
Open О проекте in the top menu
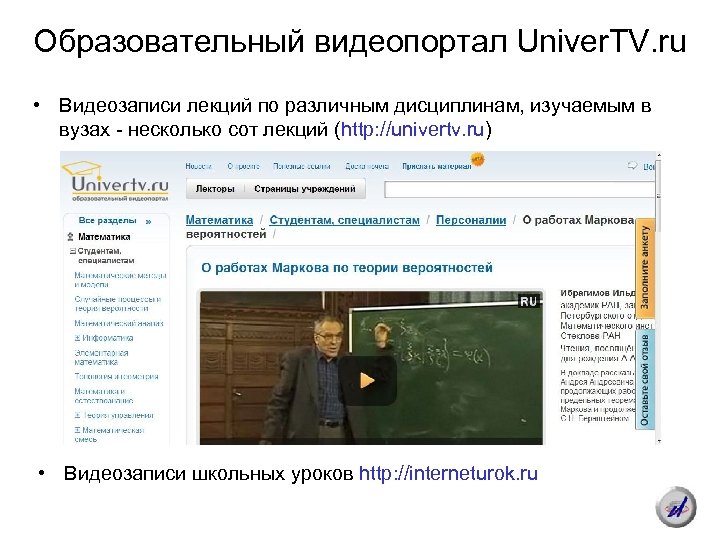tap(243, 166)
